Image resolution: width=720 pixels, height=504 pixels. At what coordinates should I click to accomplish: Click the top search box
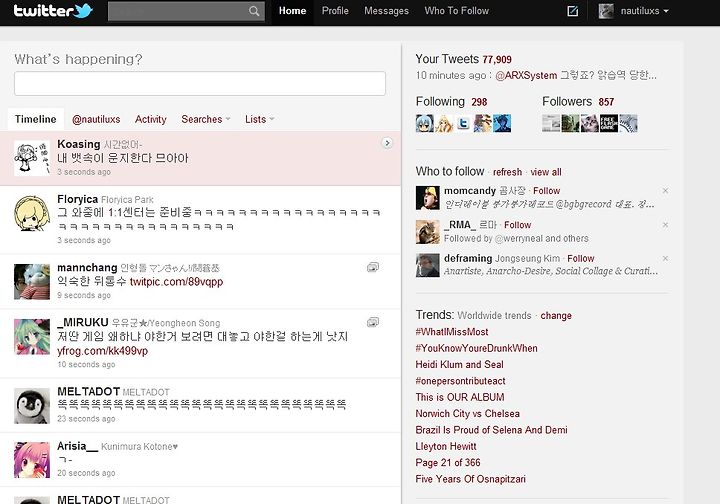coord(186,11)
